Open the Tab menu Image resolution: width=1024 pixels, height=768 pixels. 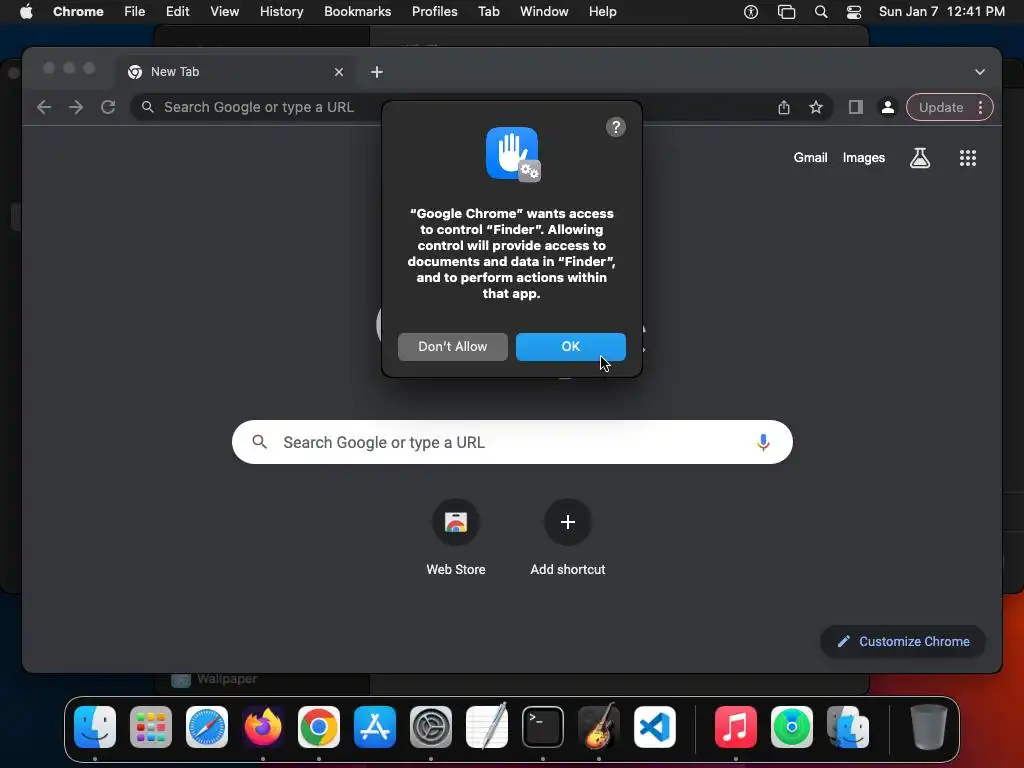[488, 11]
